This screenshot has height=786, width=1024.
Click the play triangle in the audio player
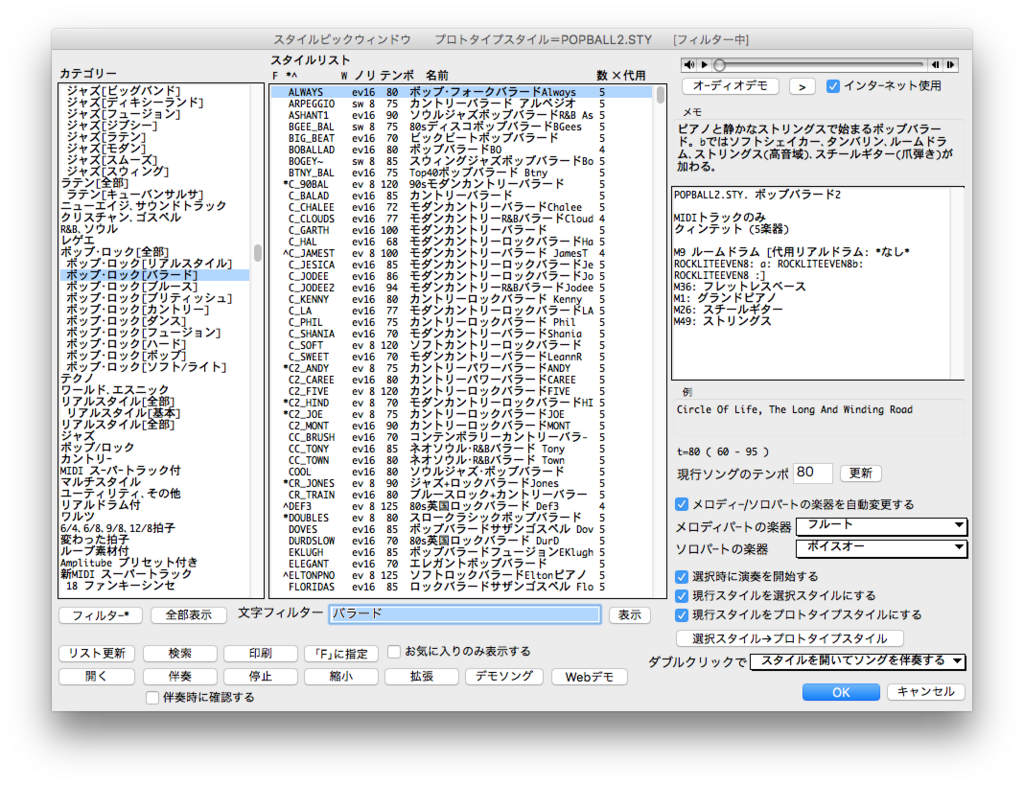(x=704, y=65)
